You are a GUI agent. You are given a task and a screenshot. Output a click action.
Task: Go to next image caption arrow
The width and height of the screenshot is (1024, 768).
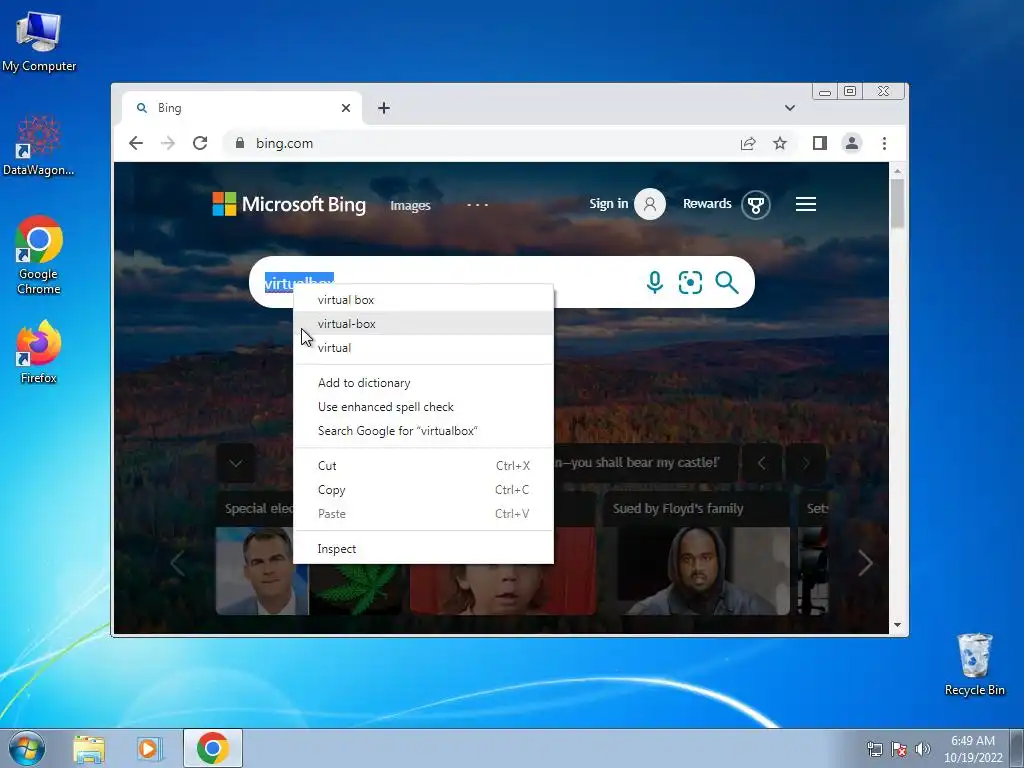pyautogui.click(x=806, y=463)
